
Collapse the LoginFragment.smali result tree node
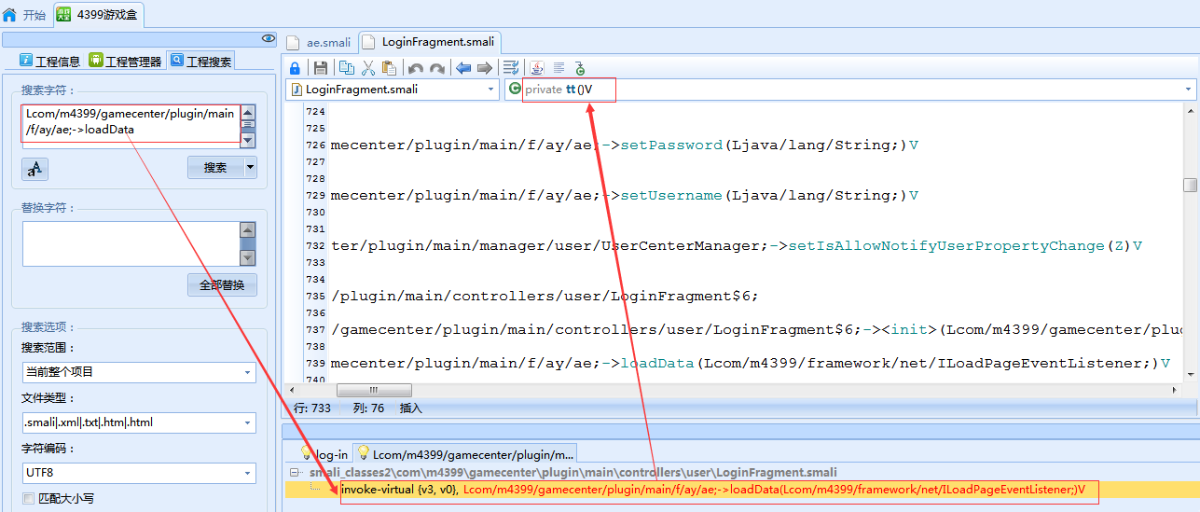[294, 472]
